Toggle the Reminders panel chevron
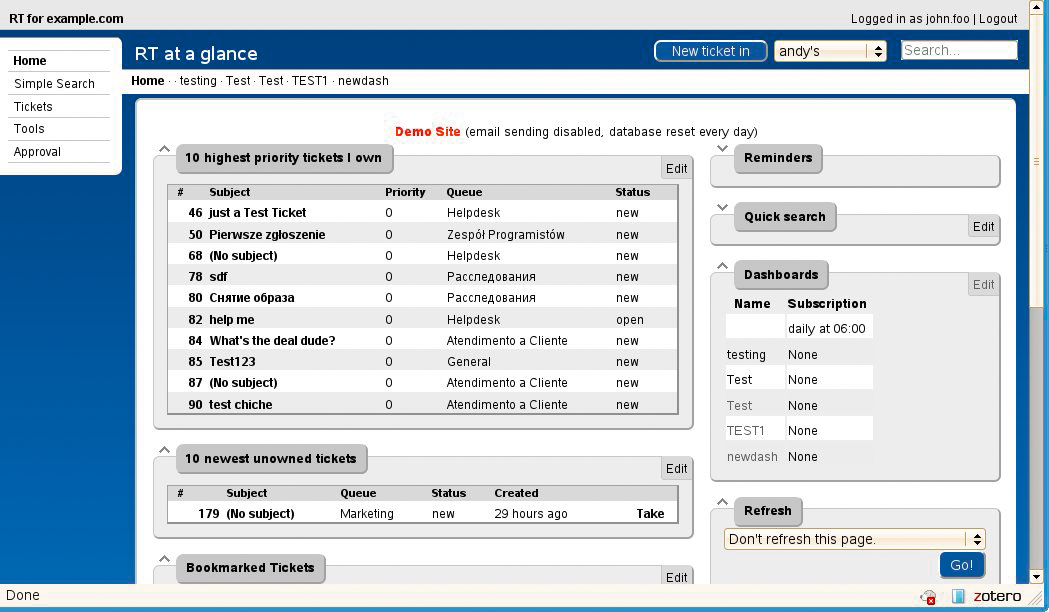 tap(723, 150)
